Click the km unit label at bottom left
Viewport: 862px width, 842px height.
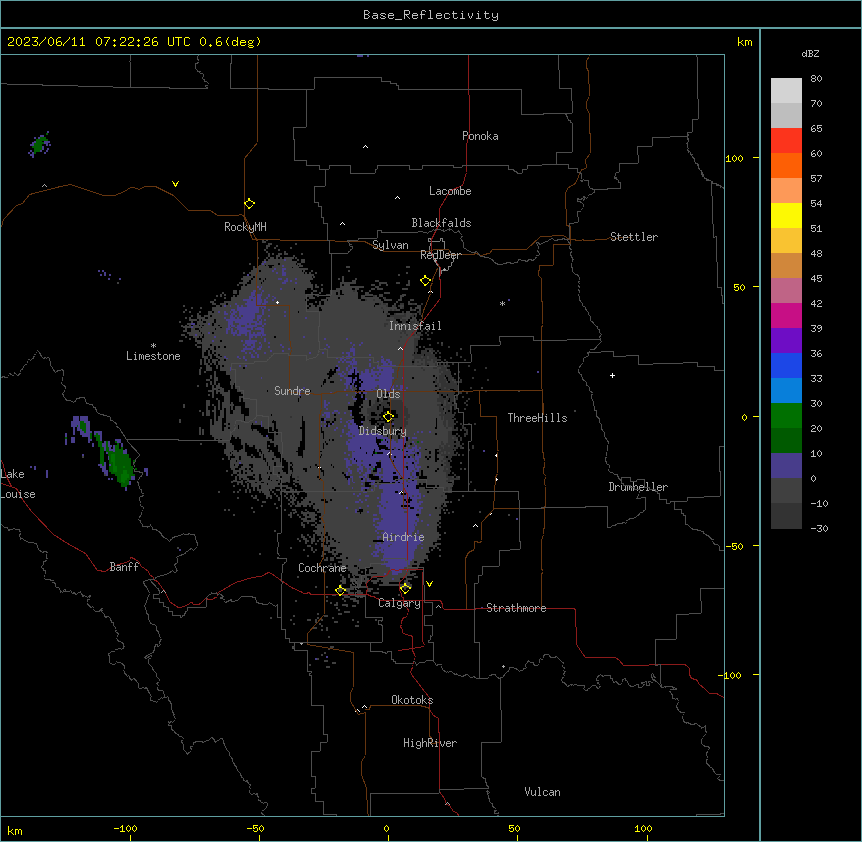[x=15, y=830]
